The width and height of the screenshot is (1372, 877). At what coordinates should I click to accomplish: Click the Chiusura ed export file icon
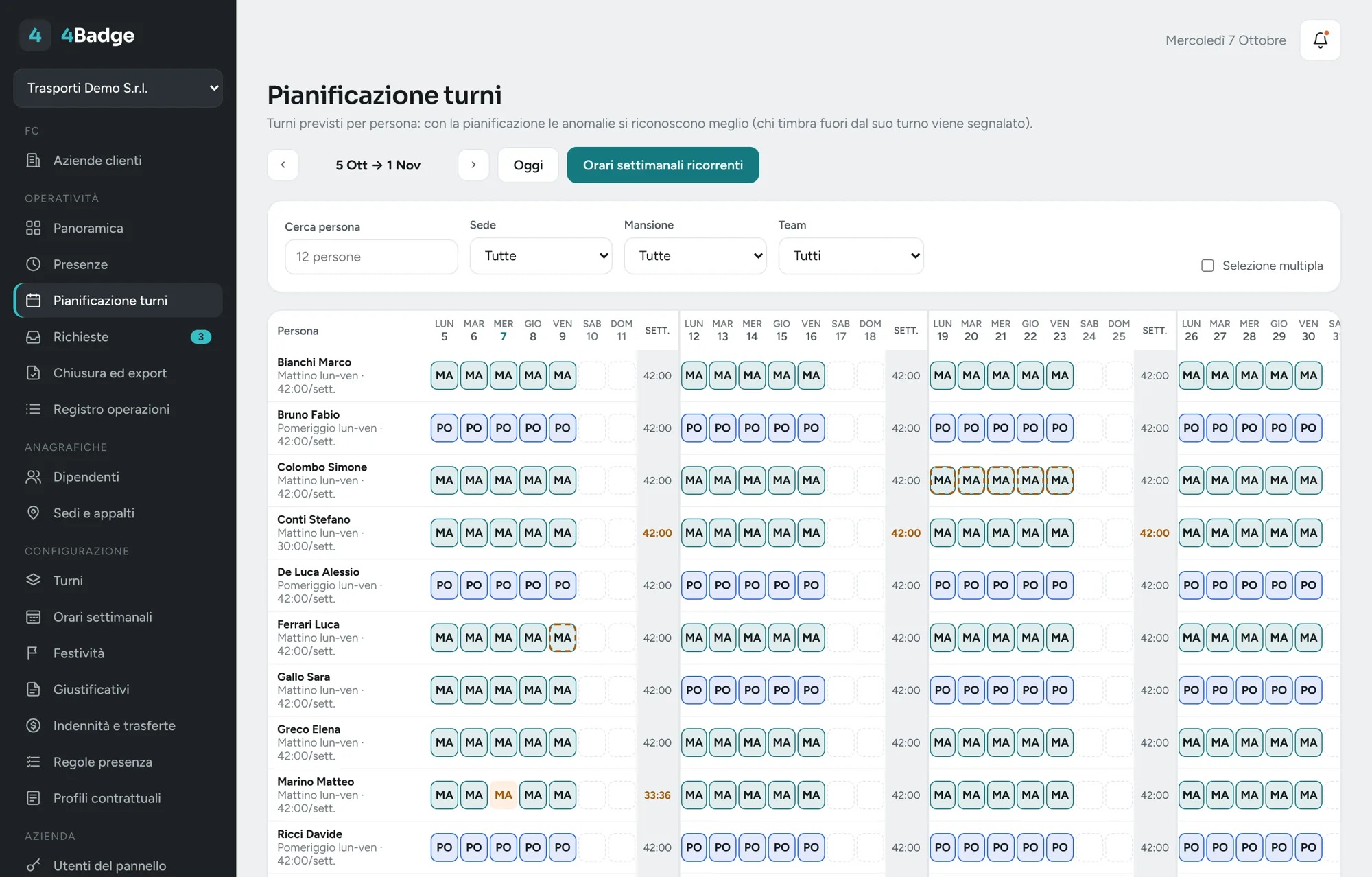coord(33,373)
